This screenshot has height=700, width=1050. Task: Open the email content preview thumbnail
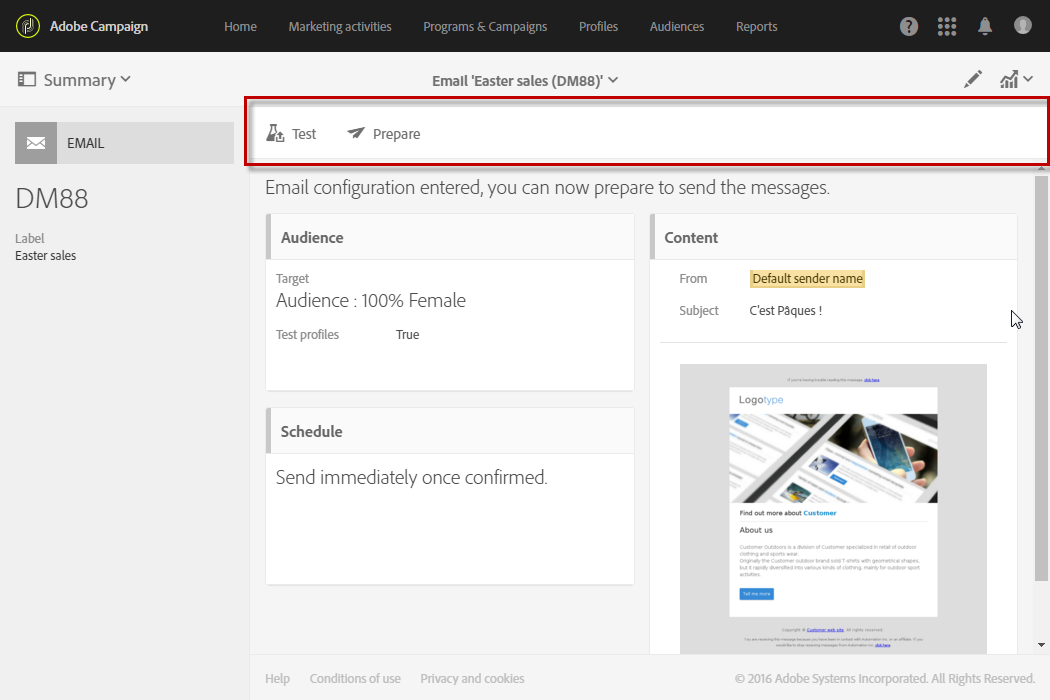click(x=833, y=509)
